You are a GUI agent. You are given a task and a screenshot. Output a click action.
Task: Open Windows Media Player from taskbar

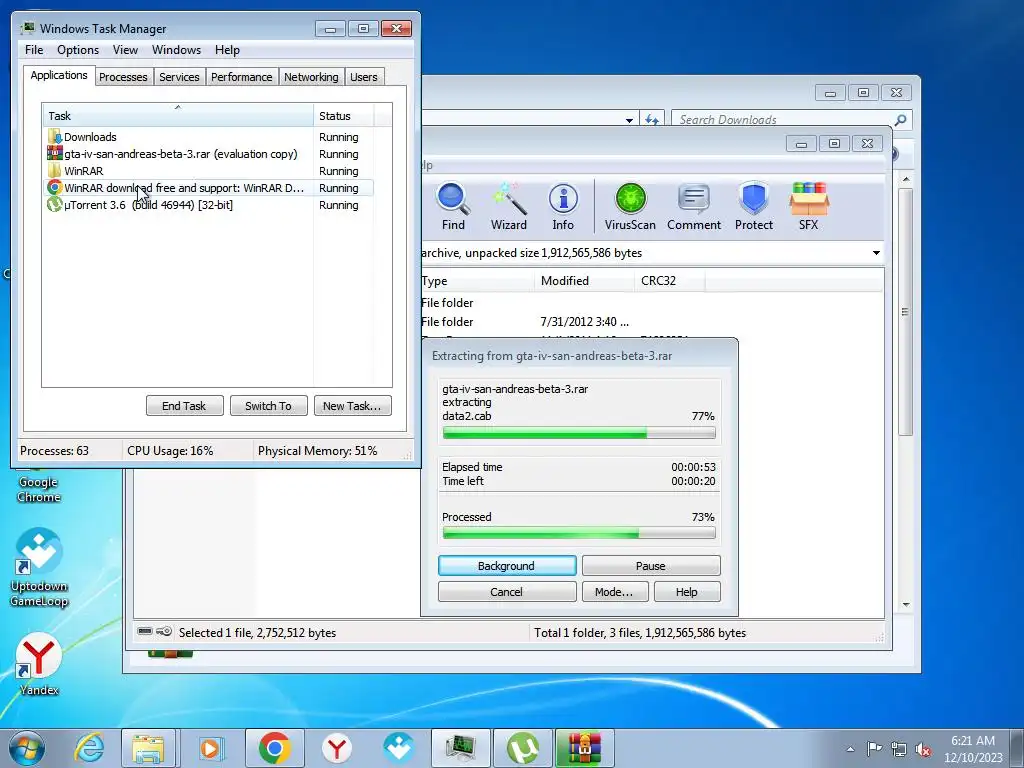(210, 748)
